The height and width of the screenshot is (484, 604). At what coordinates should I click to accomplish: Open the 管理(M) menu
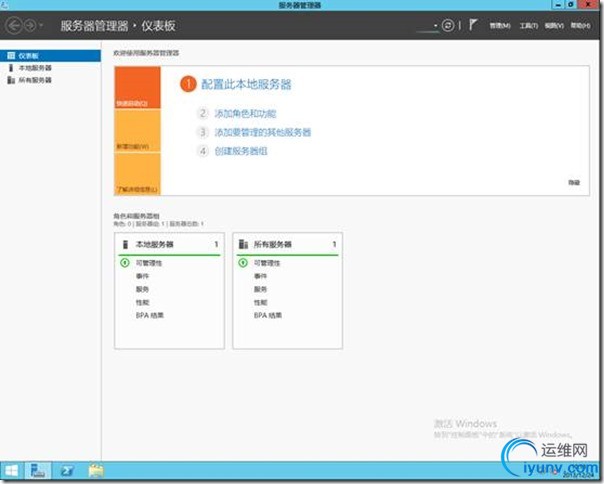pyautogui.click(x=500, y=25)
